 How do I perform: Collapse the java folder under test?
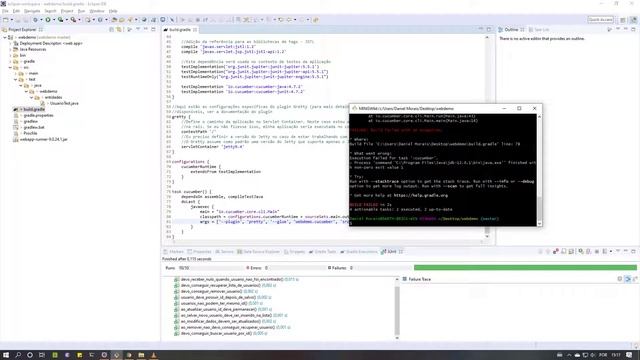pyautogui.click(x=21, y=85)
